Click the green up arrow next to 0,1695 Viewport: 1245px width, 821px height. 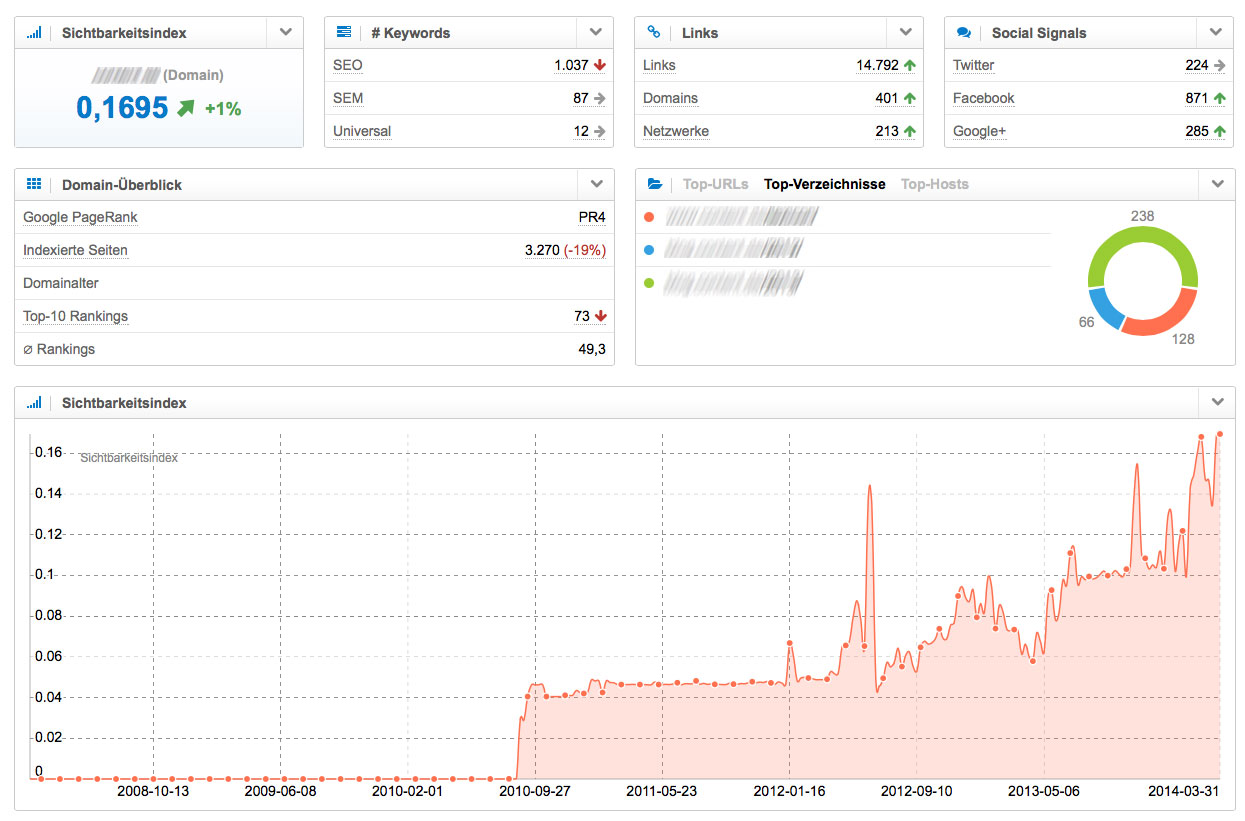tap(184, 108)
